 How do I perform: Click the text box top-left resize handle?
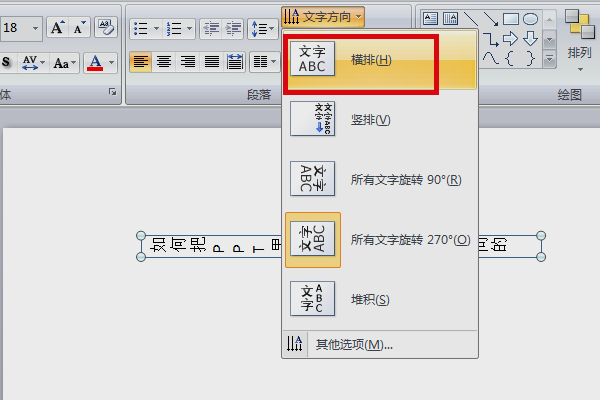[141, 235]
